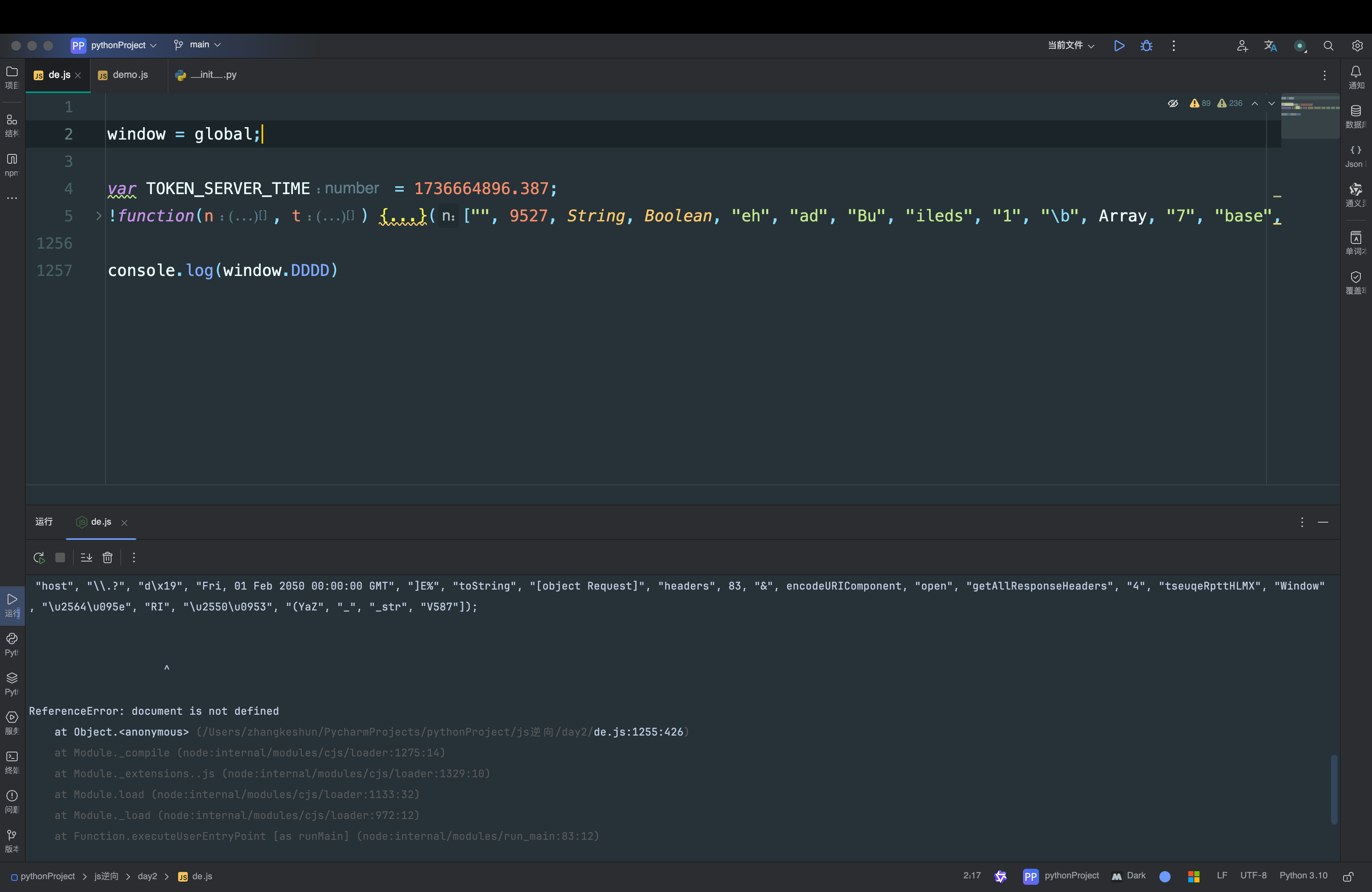The height and width of the screenshot is (892, 1372).
Task: Click the run console vertical scrollbar
Action: coord(1333,789)
